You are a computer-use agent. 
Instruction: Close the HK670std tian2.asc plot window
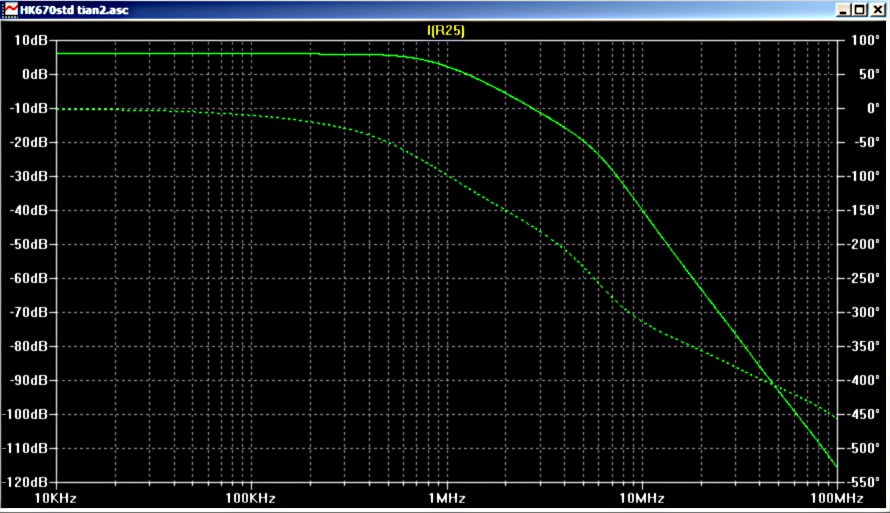click(x=878, y=10)
